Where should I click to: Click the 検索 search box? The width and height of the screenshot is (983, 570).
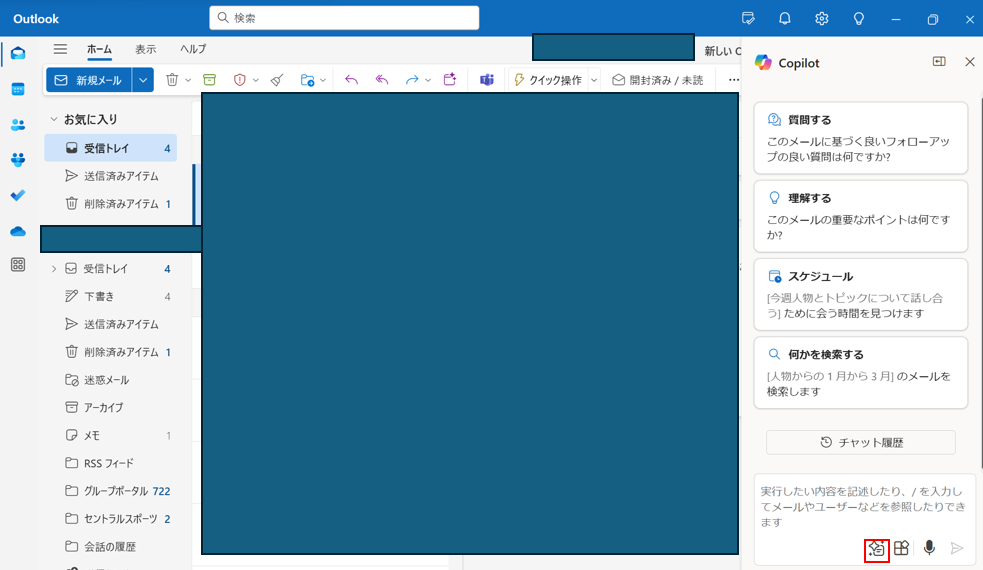(x=344, y=18)
